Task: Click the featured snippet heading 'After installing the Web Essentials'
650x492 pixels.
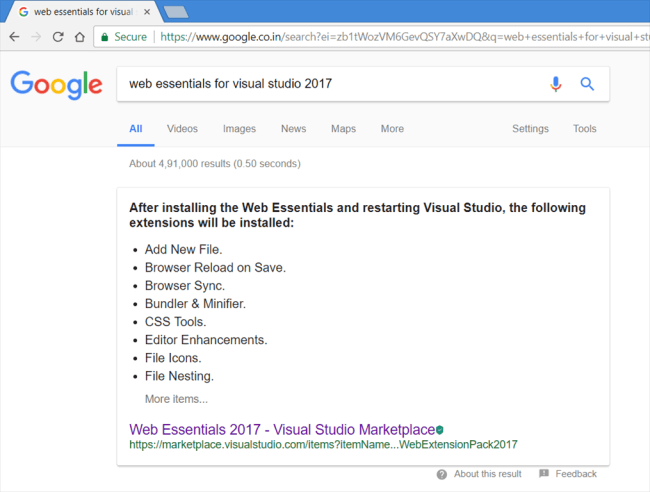Action: (357, 215)
